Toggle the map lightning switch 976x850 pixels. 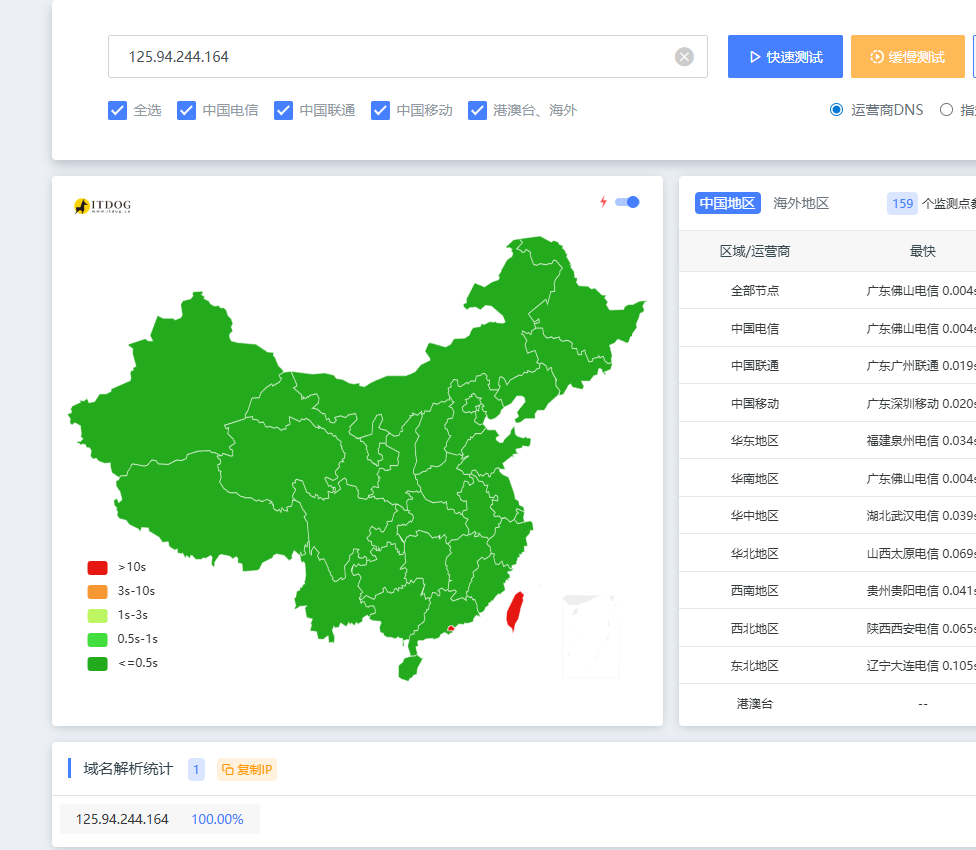click(627, 202)
